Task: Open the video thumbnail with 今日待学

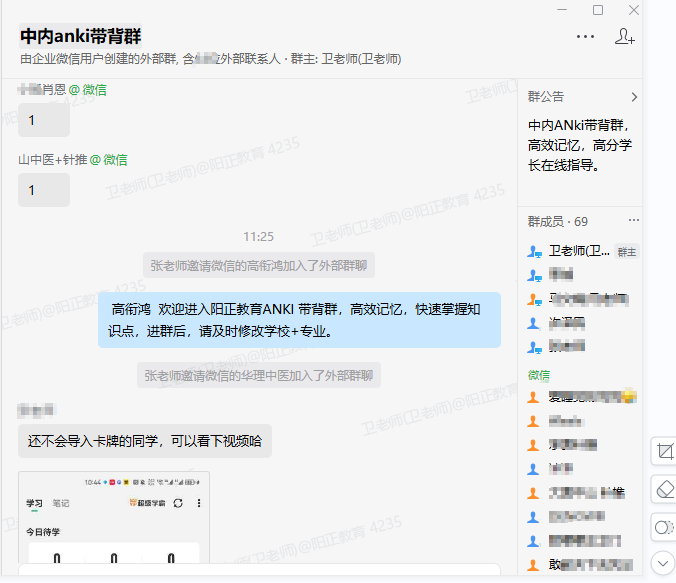Action: point(114,517)
